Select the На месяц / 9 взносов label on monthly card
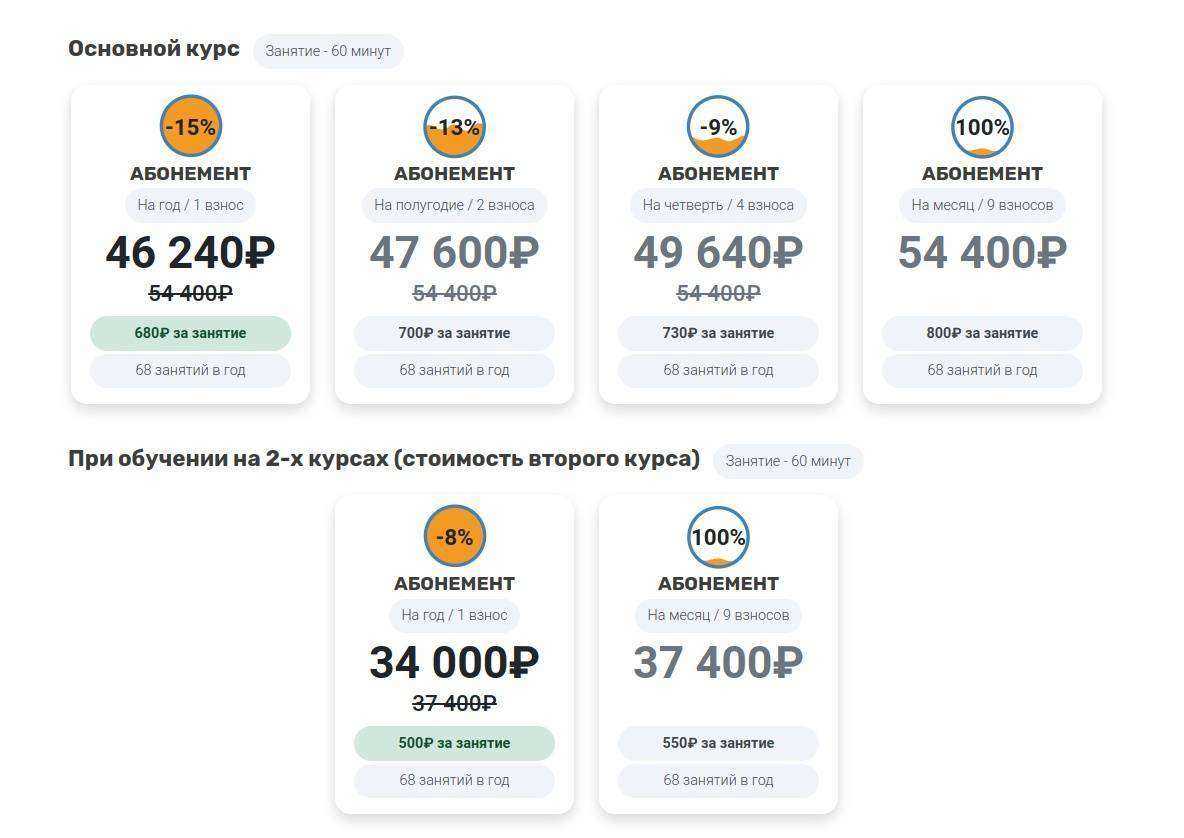The height and width of the screenshot is (838, 1184). [x=981, y=204]
